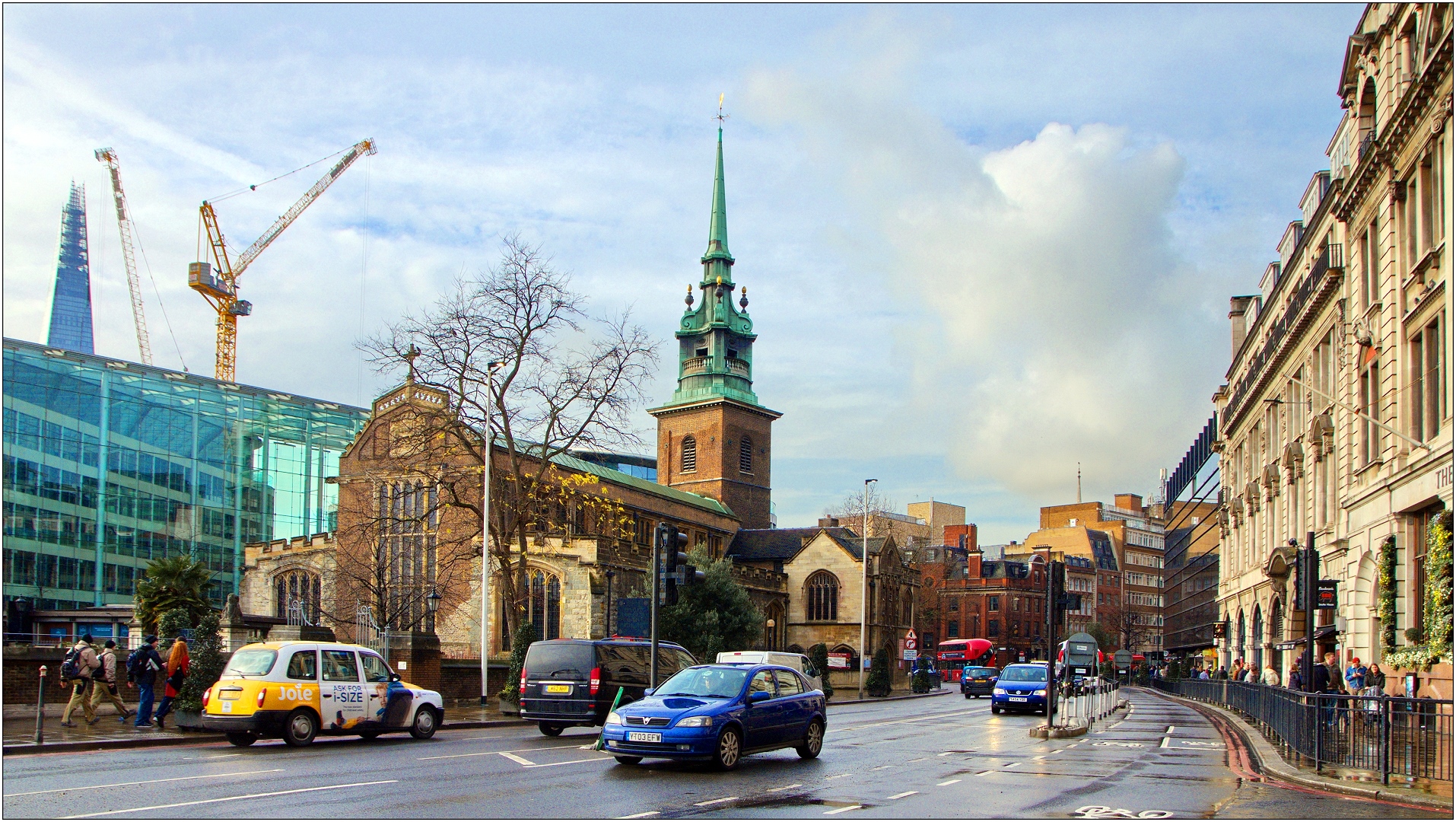Click the red double-decker bus in the distance
Screen dimensions: 1456x822
point(965,658)
